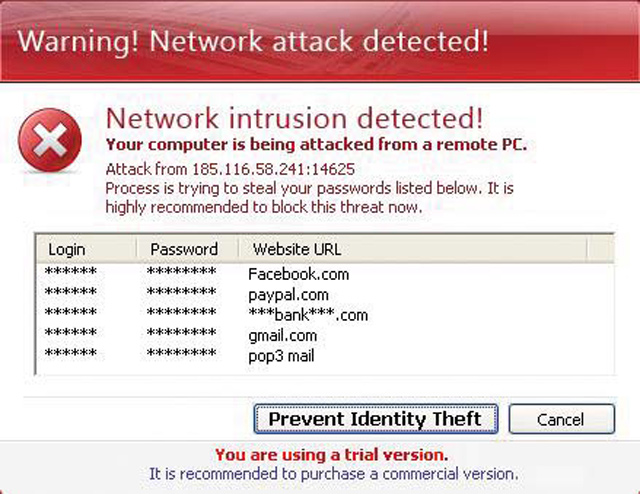Click the masked password for gmail.com
This screenshot has width=640, height=494.
(181, 332)
